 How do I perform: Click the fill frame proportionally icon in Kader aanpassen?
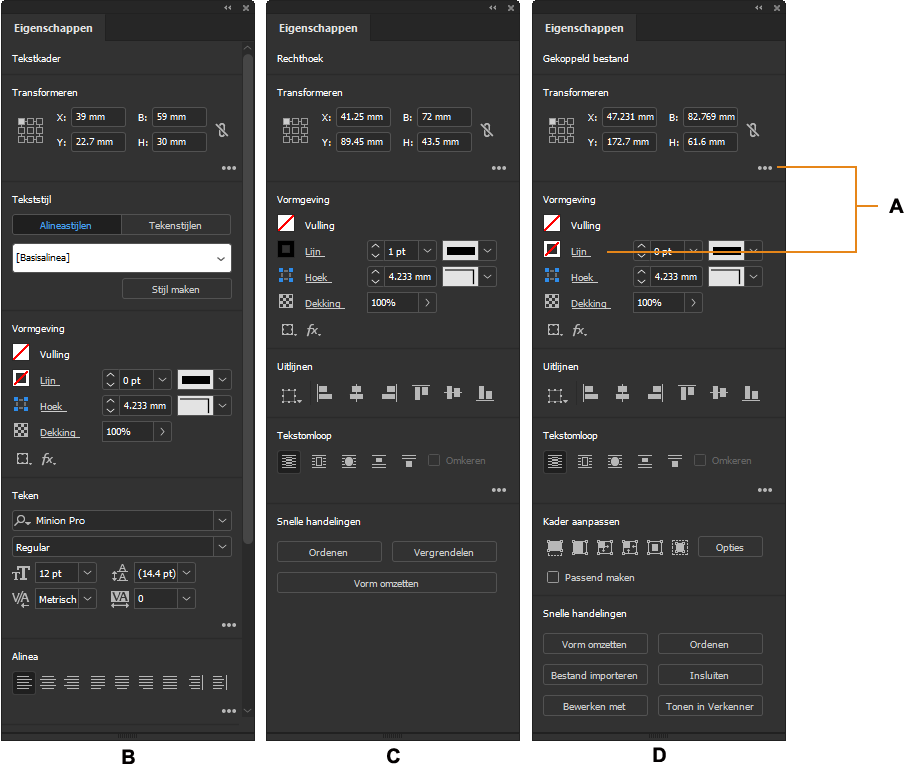[555, 547]
